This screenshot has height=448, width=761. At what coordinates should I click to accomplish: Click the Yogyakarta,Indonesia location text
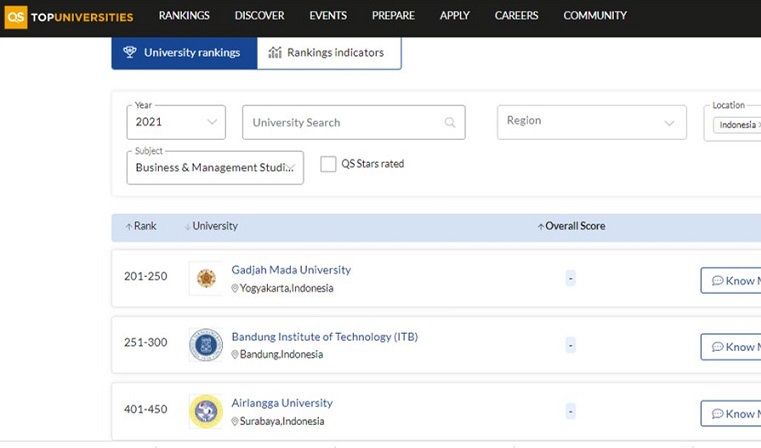click(x=286, y=288)
